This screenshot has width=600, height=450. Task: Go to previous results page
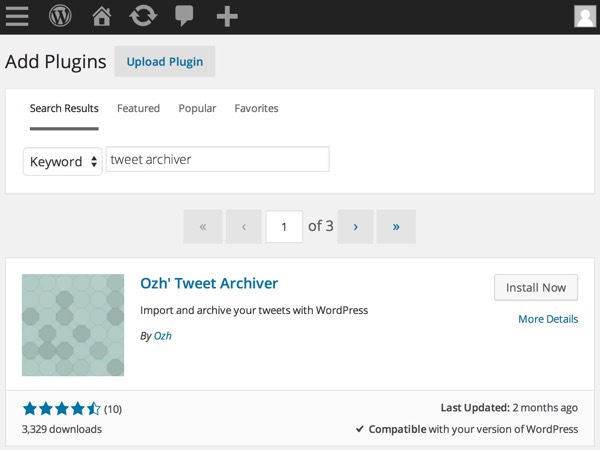tap(243, 227)
